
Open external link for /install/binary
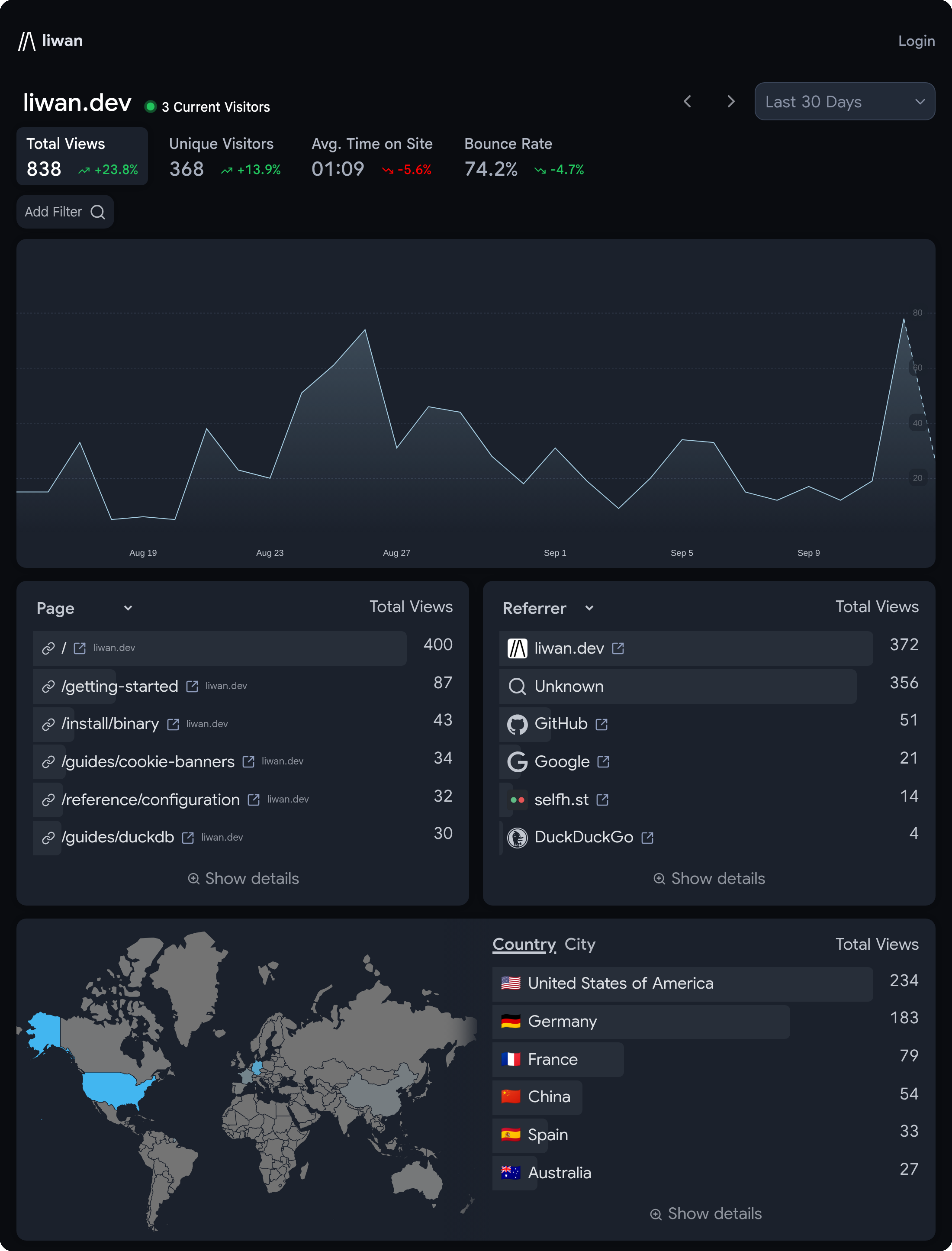pos(174,725)
